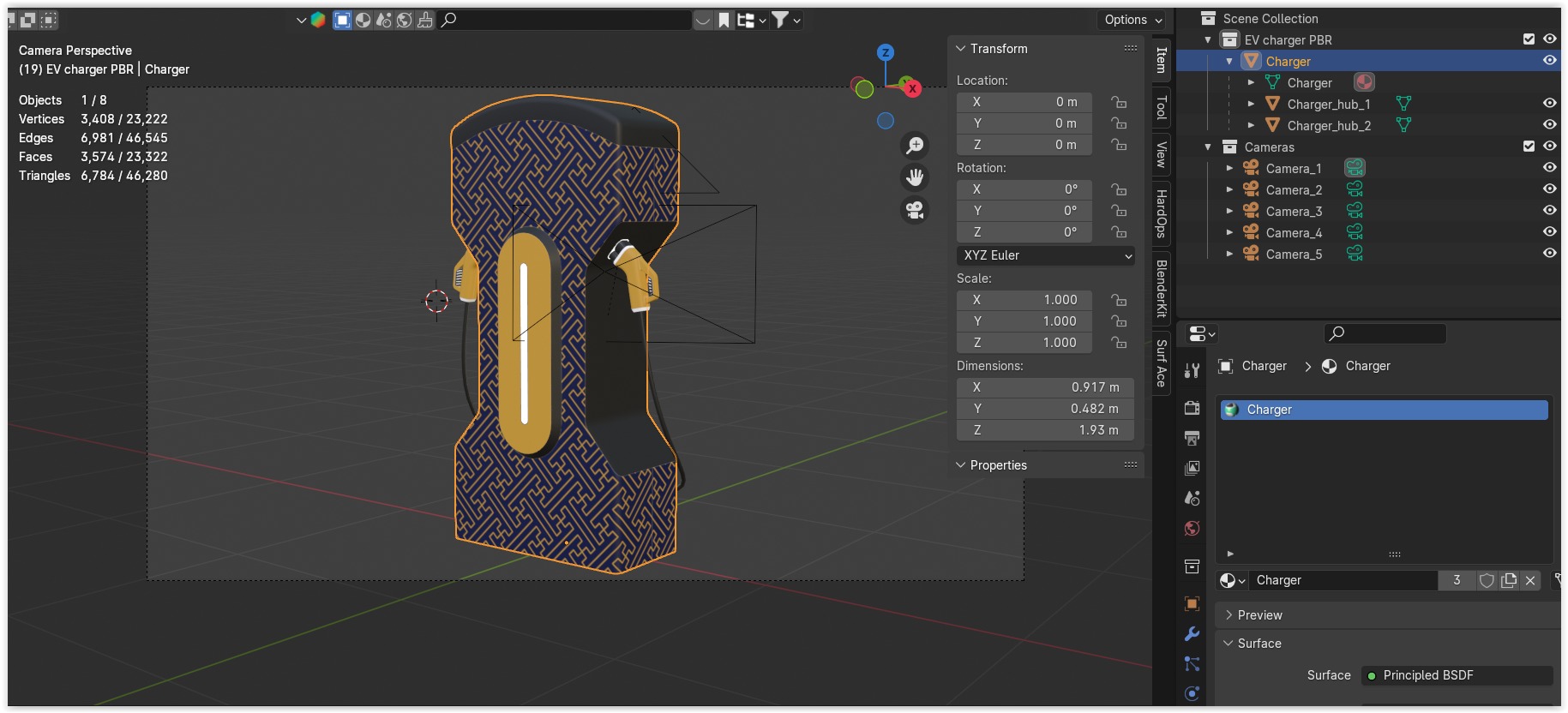Open the filter funnel dropdown in header
Image resolution: width=1568 pixels, height=713 pixels.
(786, 20)
